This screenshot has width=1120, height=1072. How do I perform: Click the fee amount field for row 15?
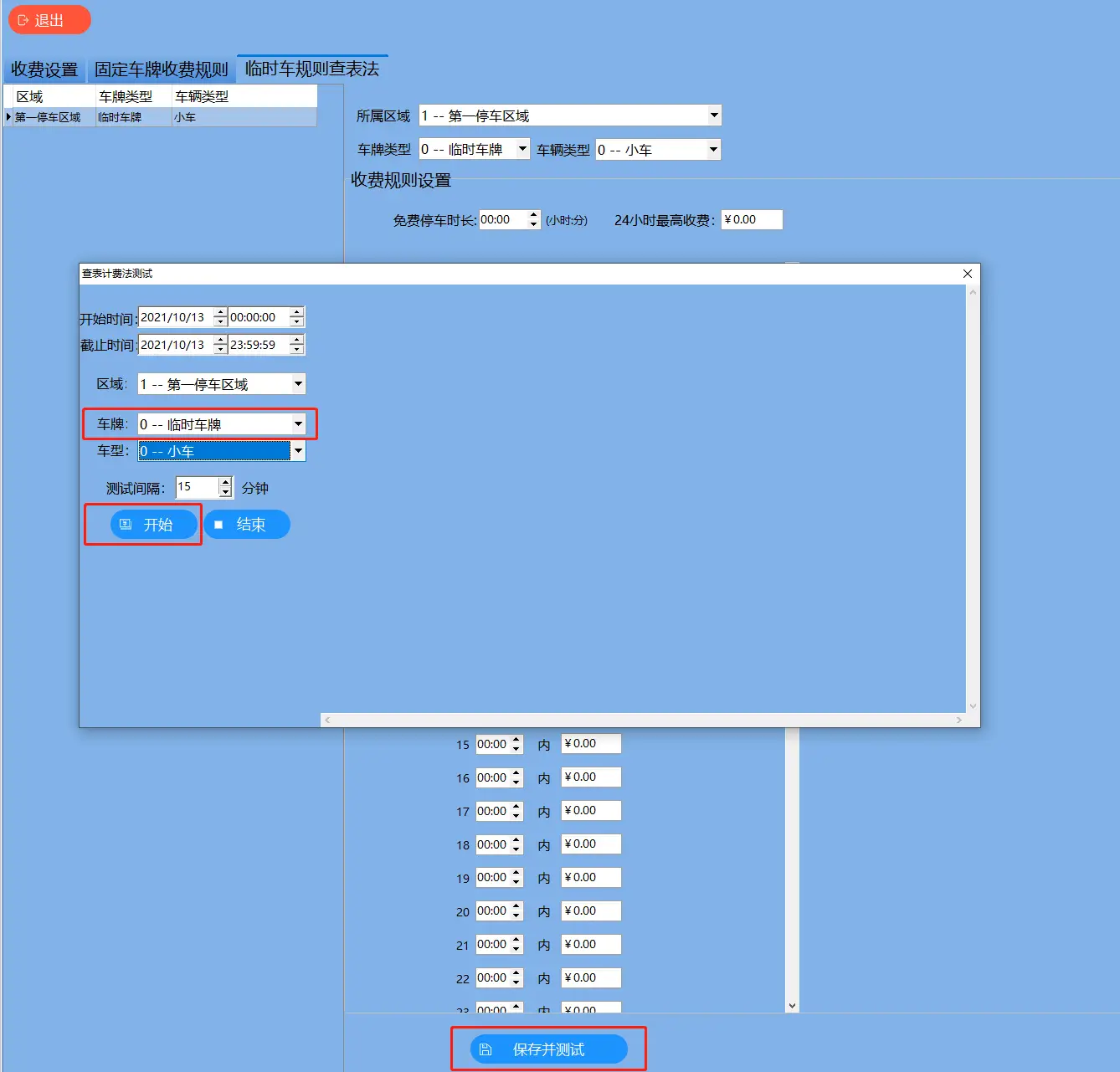pos(591,744)
